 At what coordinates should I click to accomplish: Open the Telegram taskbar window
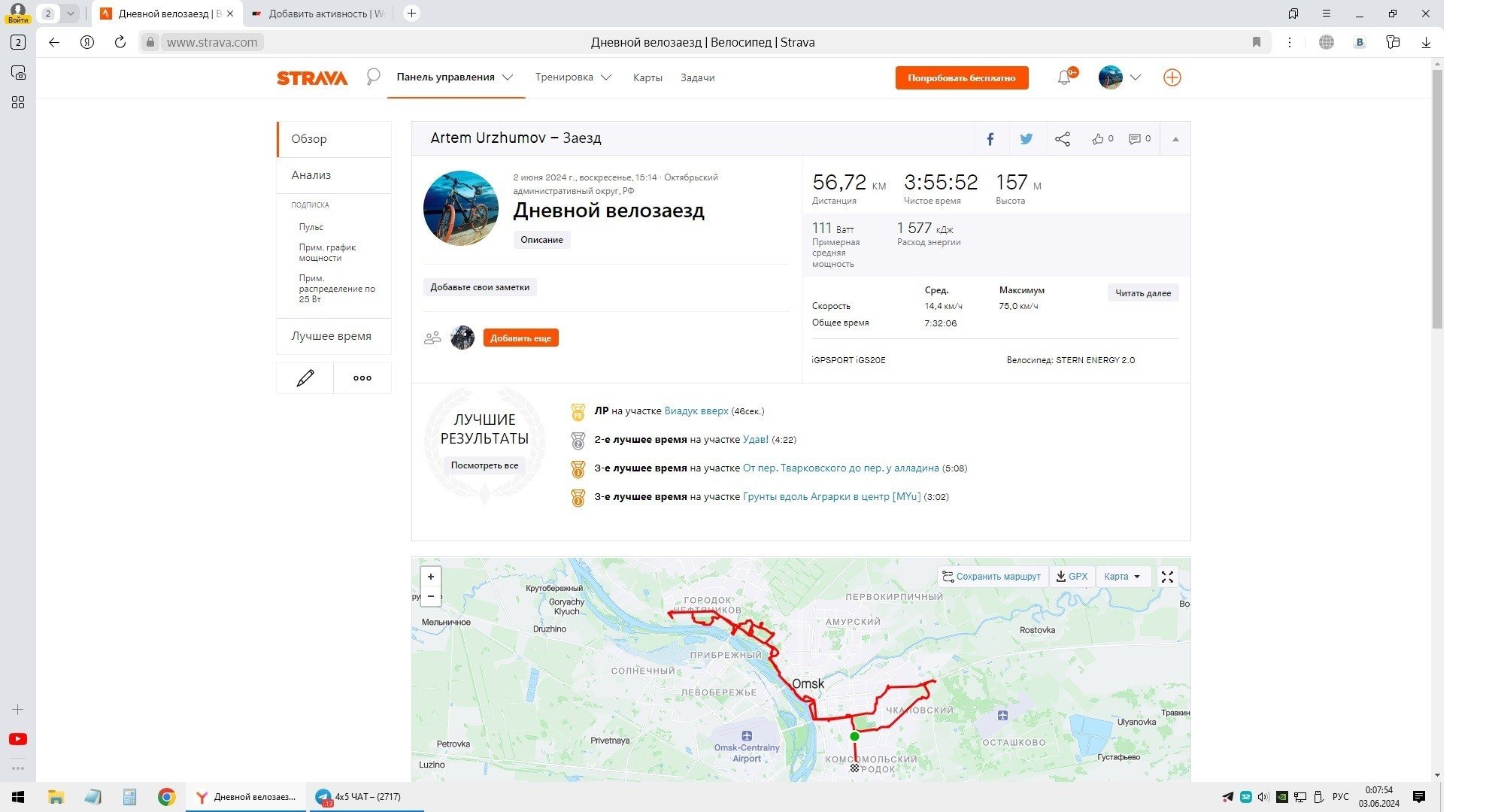(365, 797)
